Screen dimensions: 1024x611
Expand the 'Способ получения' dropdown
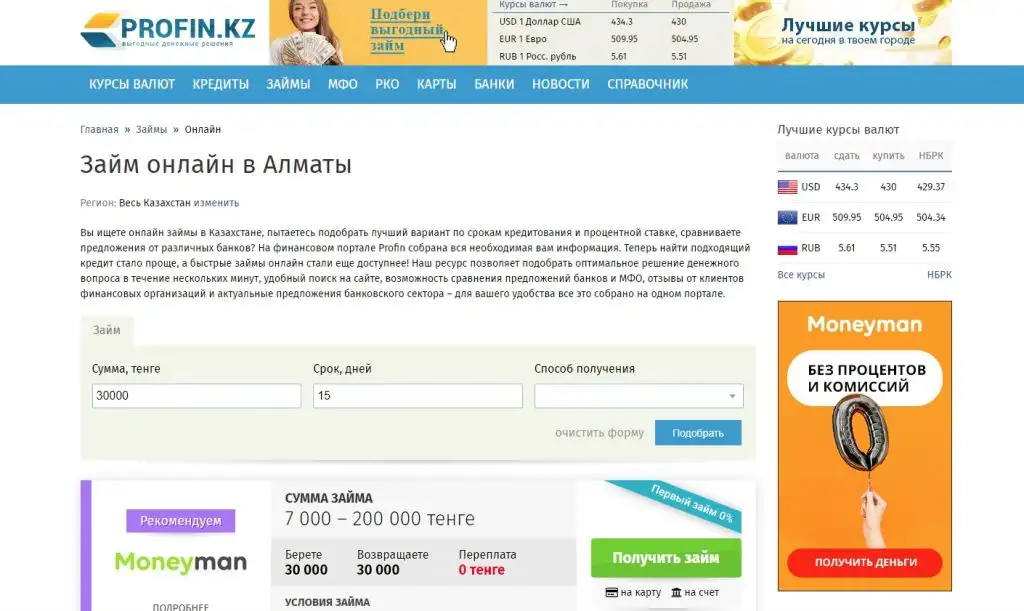[639, 396]
